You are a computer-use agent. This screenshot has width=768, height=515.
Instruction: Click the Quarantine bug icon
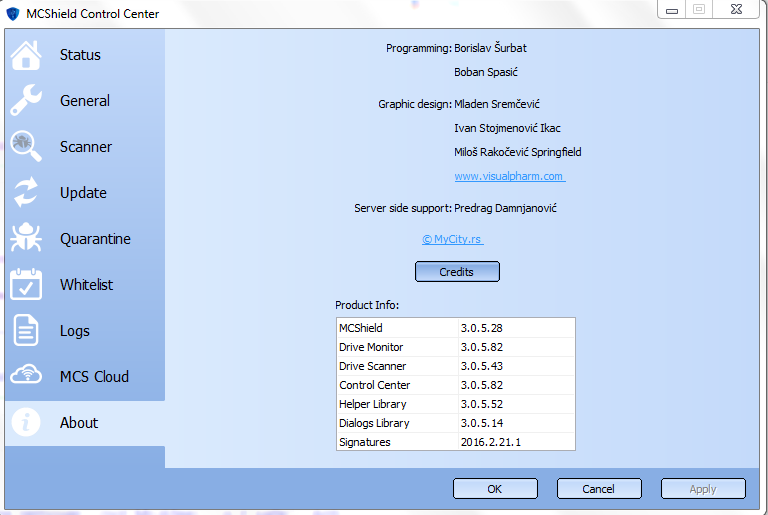[x=26, y=238]
